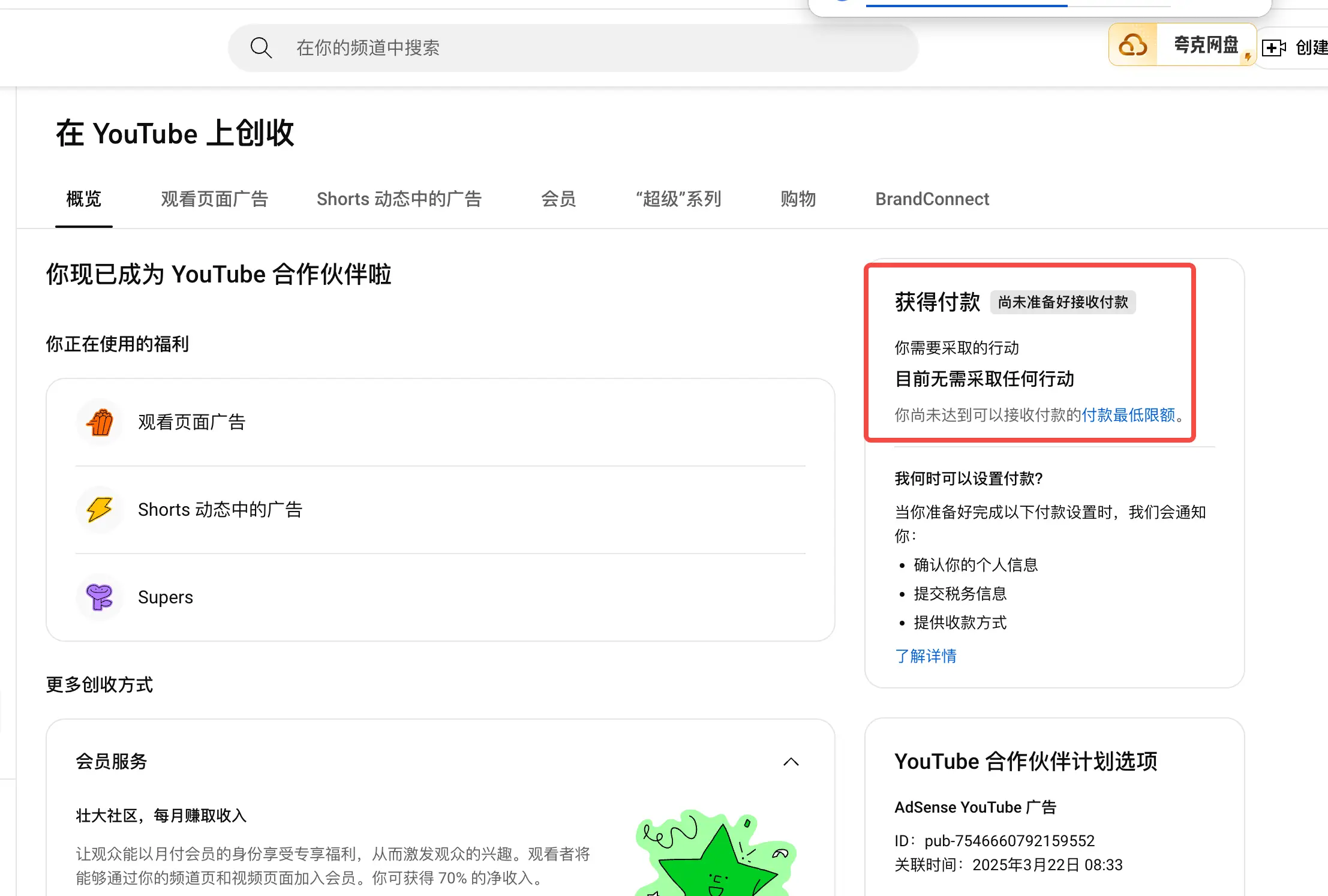Select the Supers benefit row
The width and height of the screenshot is (1328, 896).
(441, 597)
